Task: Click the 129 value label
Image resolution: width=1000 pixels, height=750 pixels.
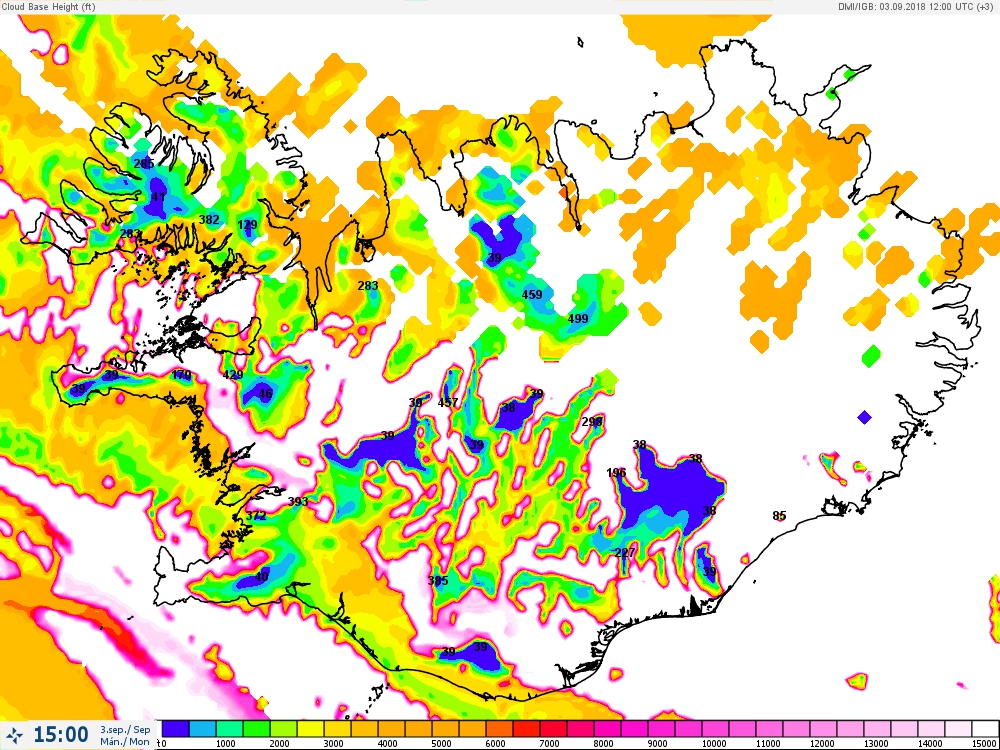Action: pos(247,224)
